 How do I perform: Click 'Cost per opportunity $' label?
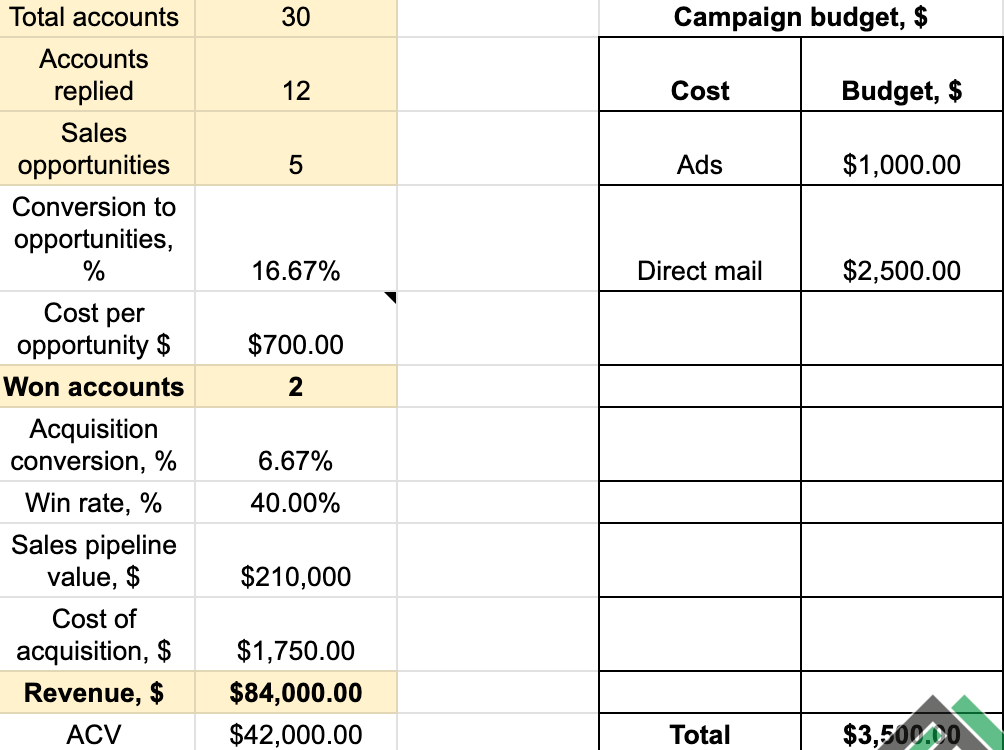(97, 329)
